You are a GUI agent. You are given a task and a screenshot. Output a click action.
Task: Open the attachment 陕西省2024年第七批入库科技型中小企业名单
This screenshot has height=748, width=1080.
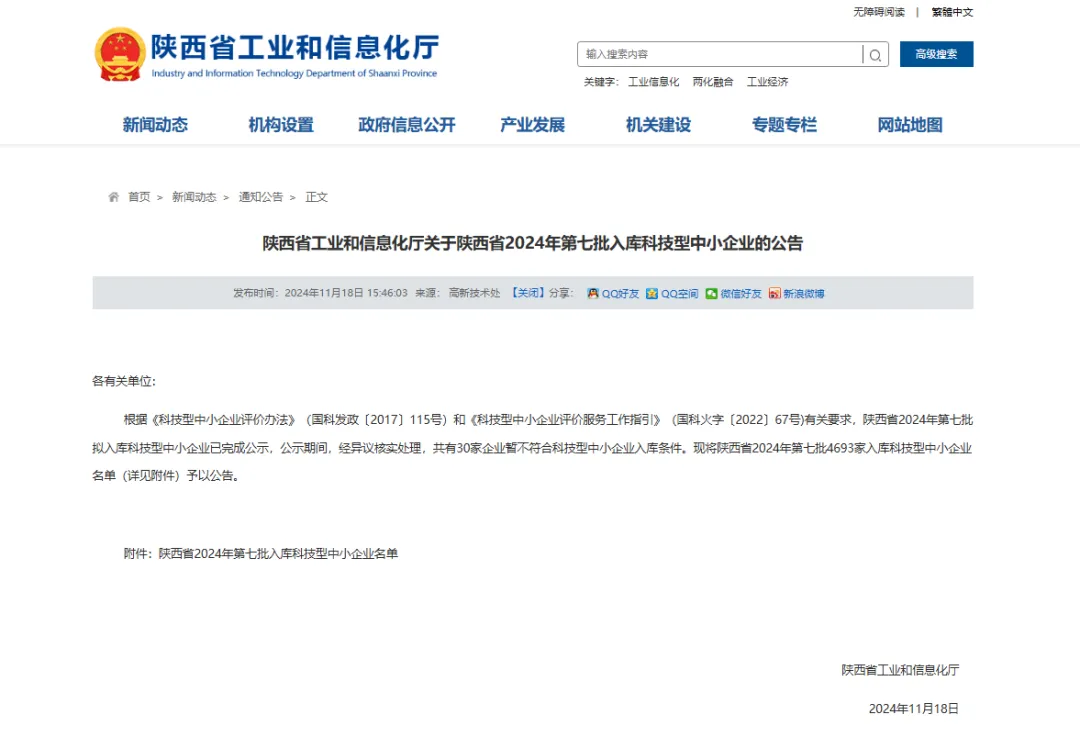click(x=278, y=553)
